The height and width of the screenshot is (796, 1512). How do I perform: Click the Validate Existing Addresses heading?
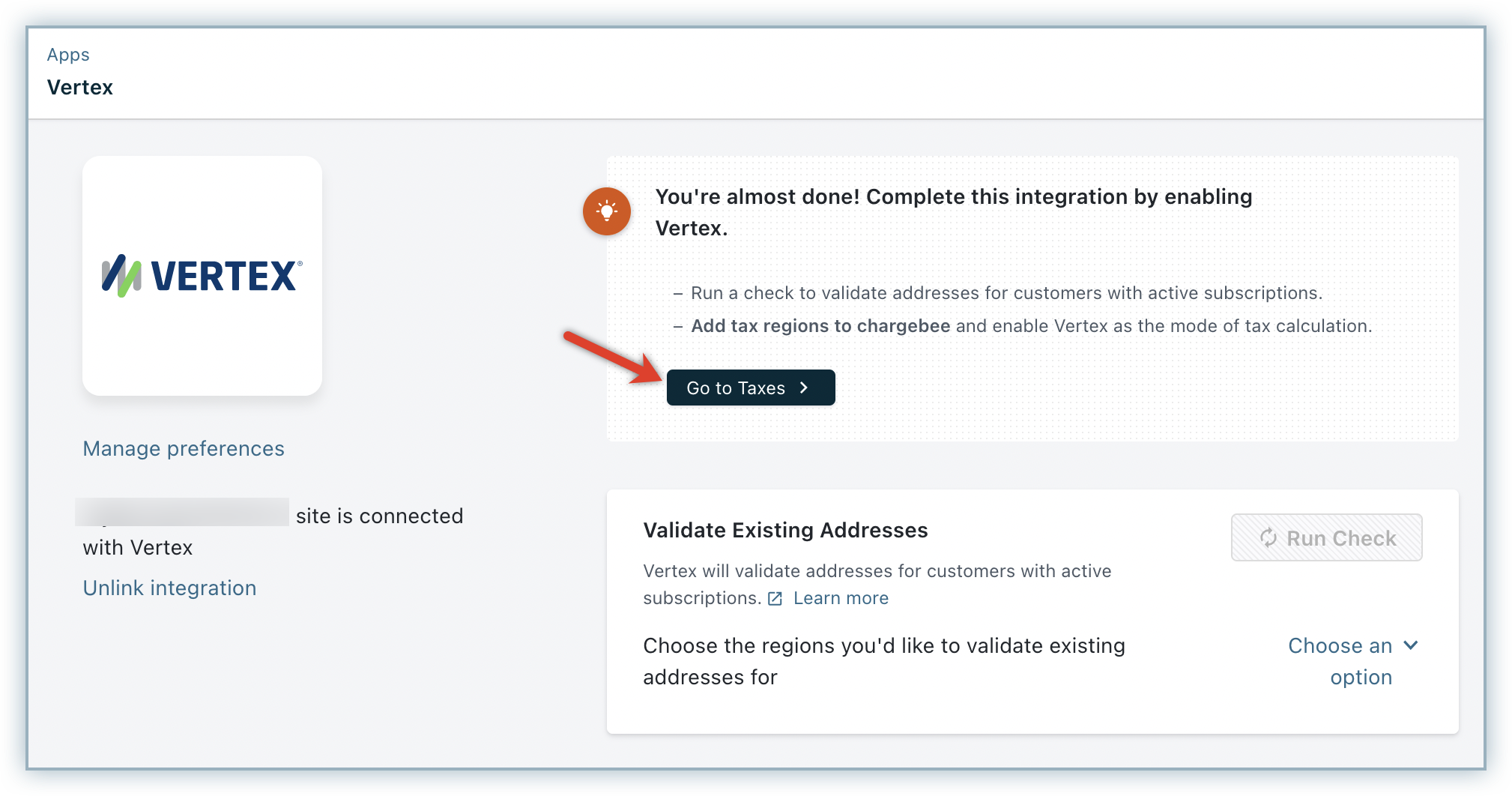[785, 530]
